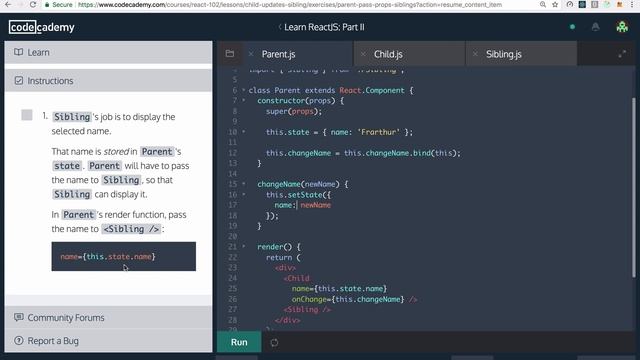This screenshot has width=640, height=360.
Task: Reset the workspace with the refresh icon
Action: 274,342
